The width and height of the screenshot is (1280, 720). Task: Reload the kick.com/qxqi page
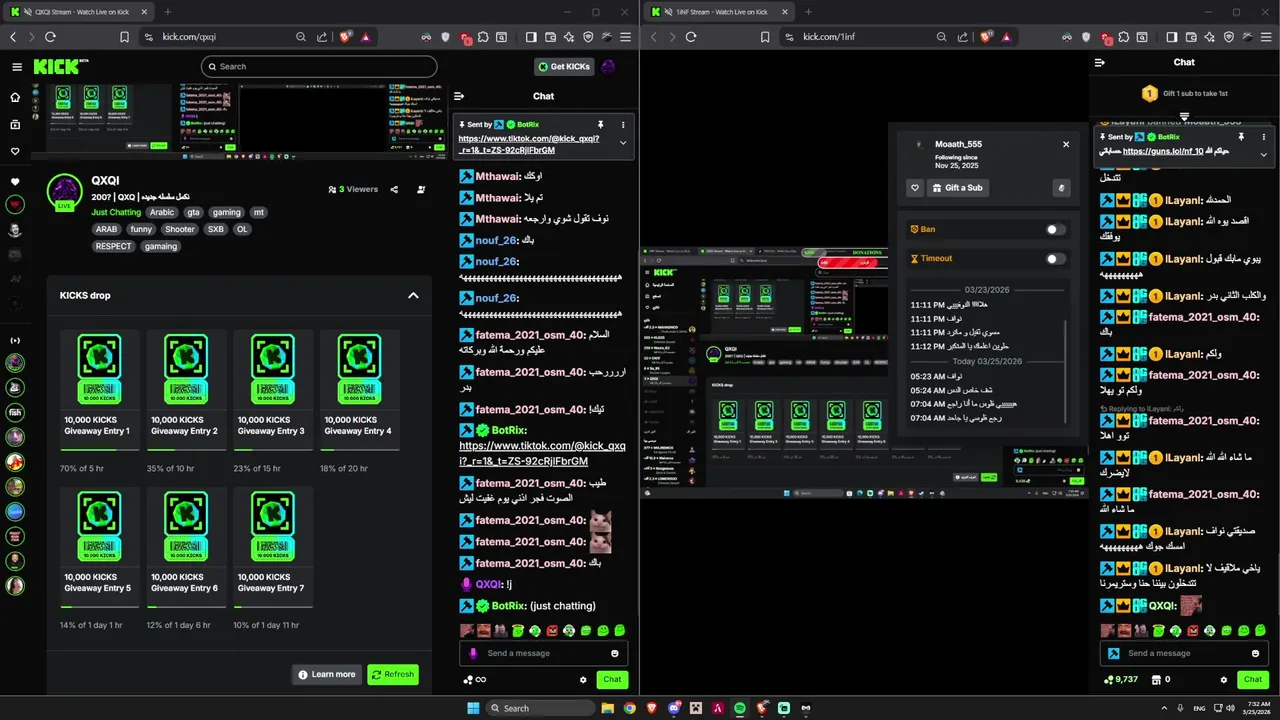(x=51, y=37)
